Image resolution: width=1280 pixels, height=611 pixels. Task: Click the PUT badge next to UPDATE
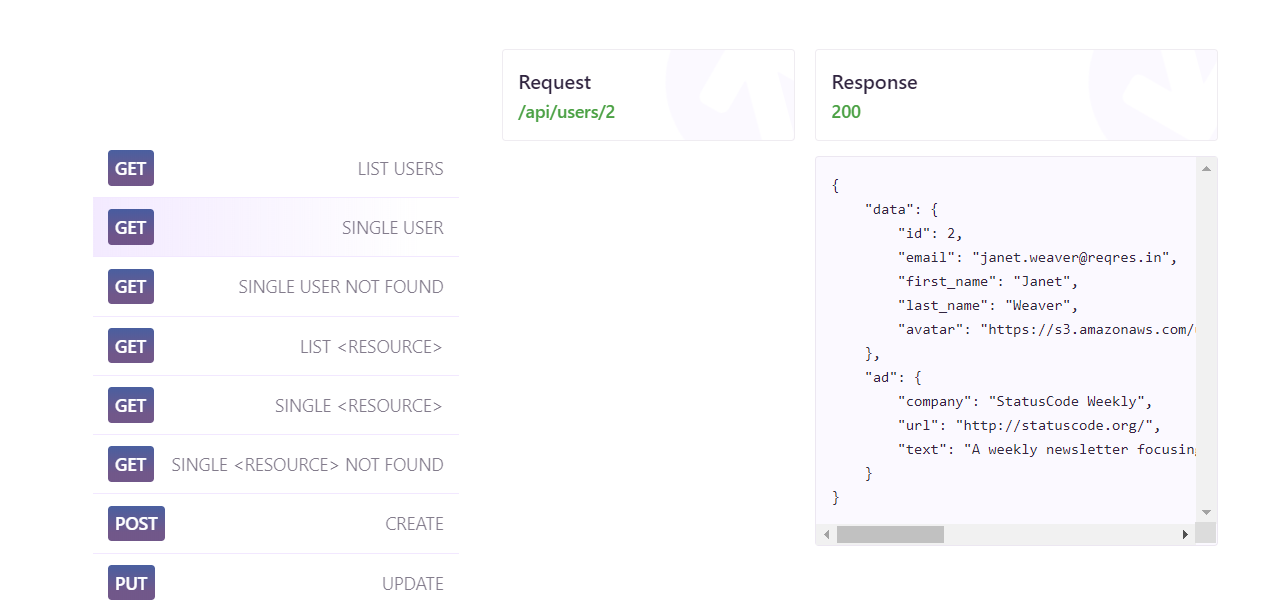point(131,582)
